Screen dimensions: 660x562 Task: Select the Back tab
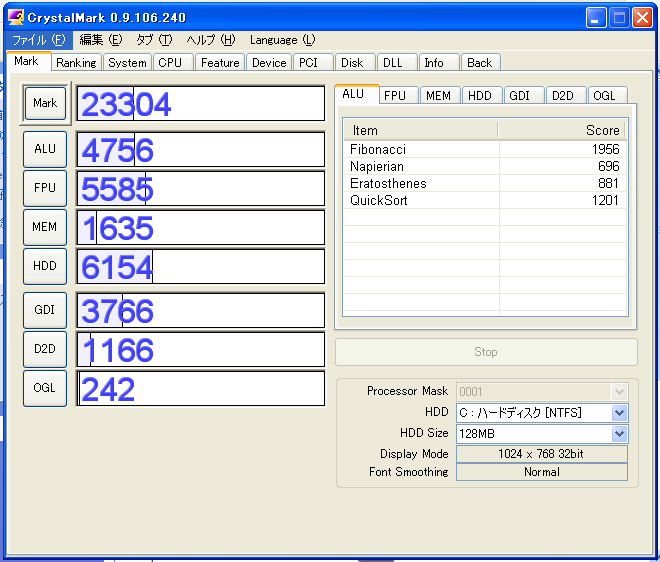(480, 63)
